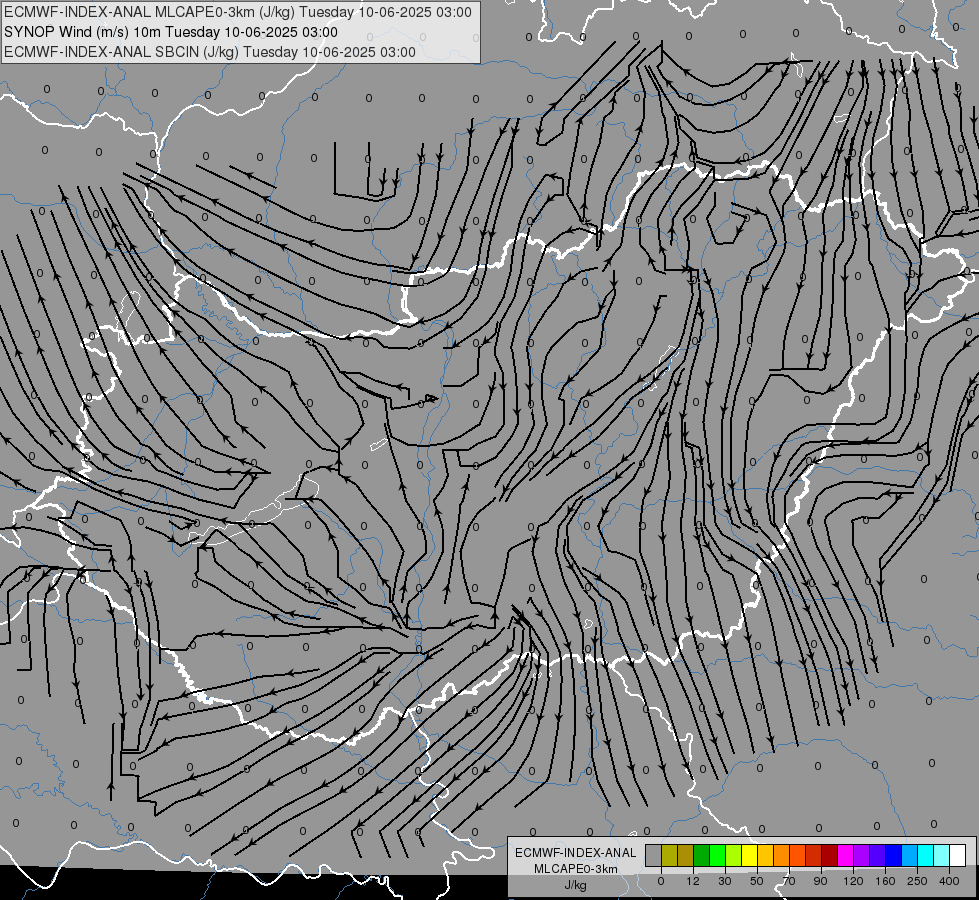Click the pure yellow swatch left of 50
This screenshot has height=900, width=979.
coord(750,856)
